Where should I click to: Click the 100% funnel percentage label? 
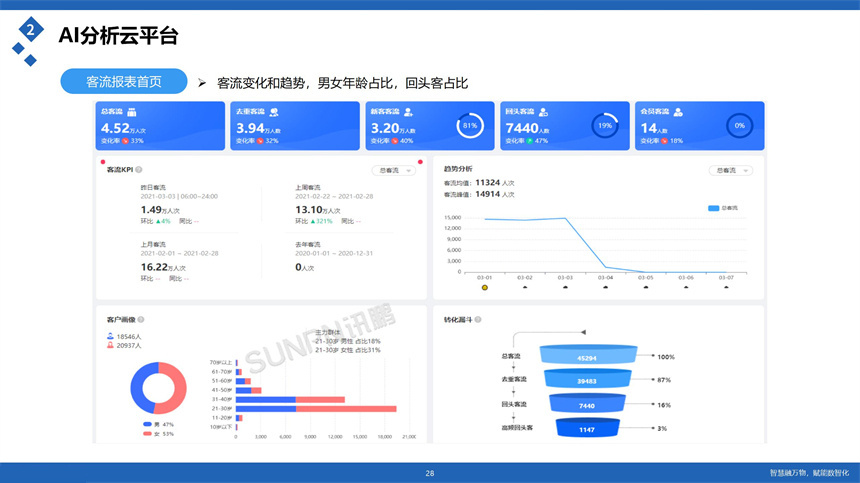tap(666, 357)
